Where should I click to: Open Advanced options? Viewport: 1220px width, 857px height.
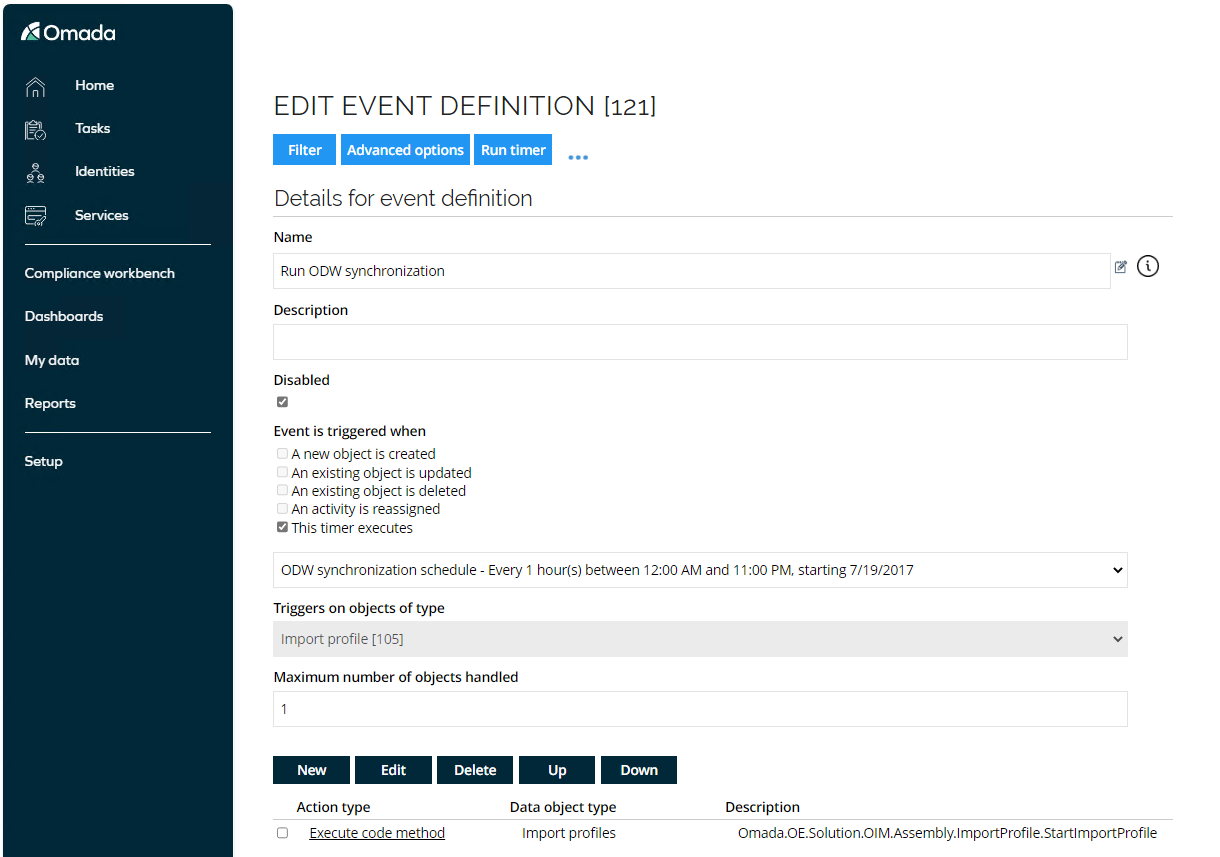pyautogui.click(x=405, y=150)
